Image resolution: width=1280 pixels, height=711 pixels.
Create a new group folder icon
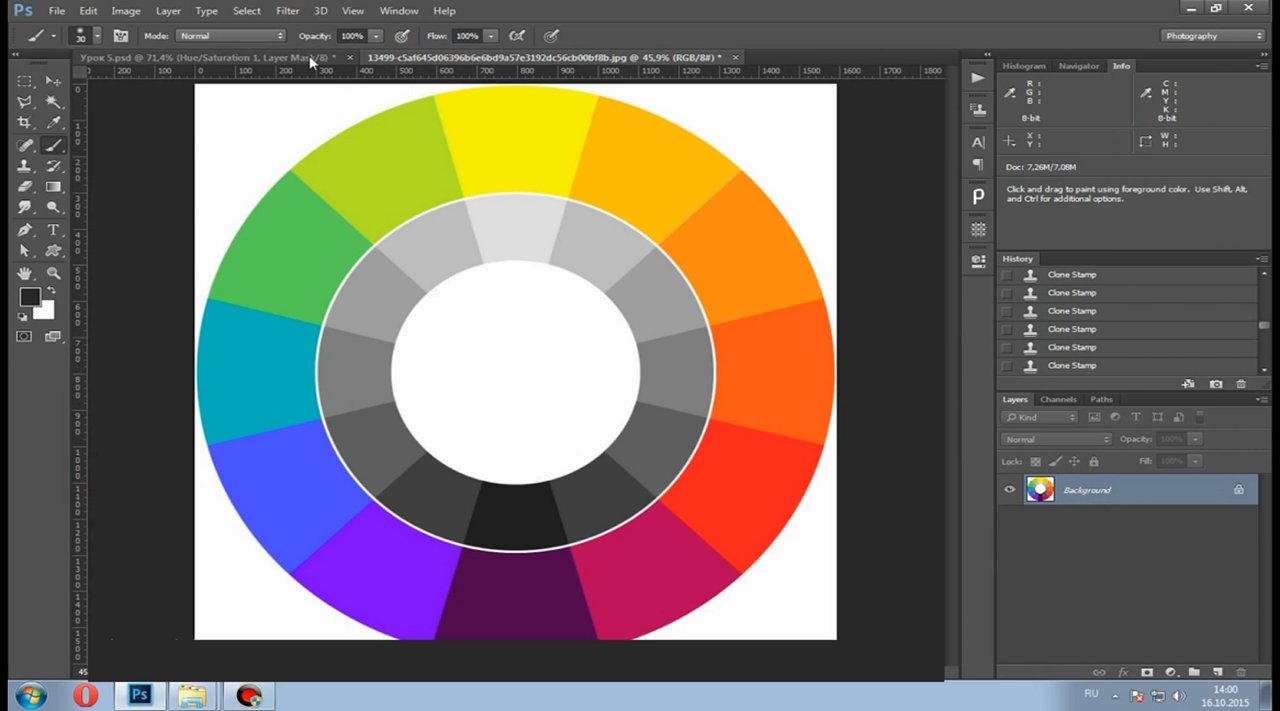click(x=1193, y=673)
